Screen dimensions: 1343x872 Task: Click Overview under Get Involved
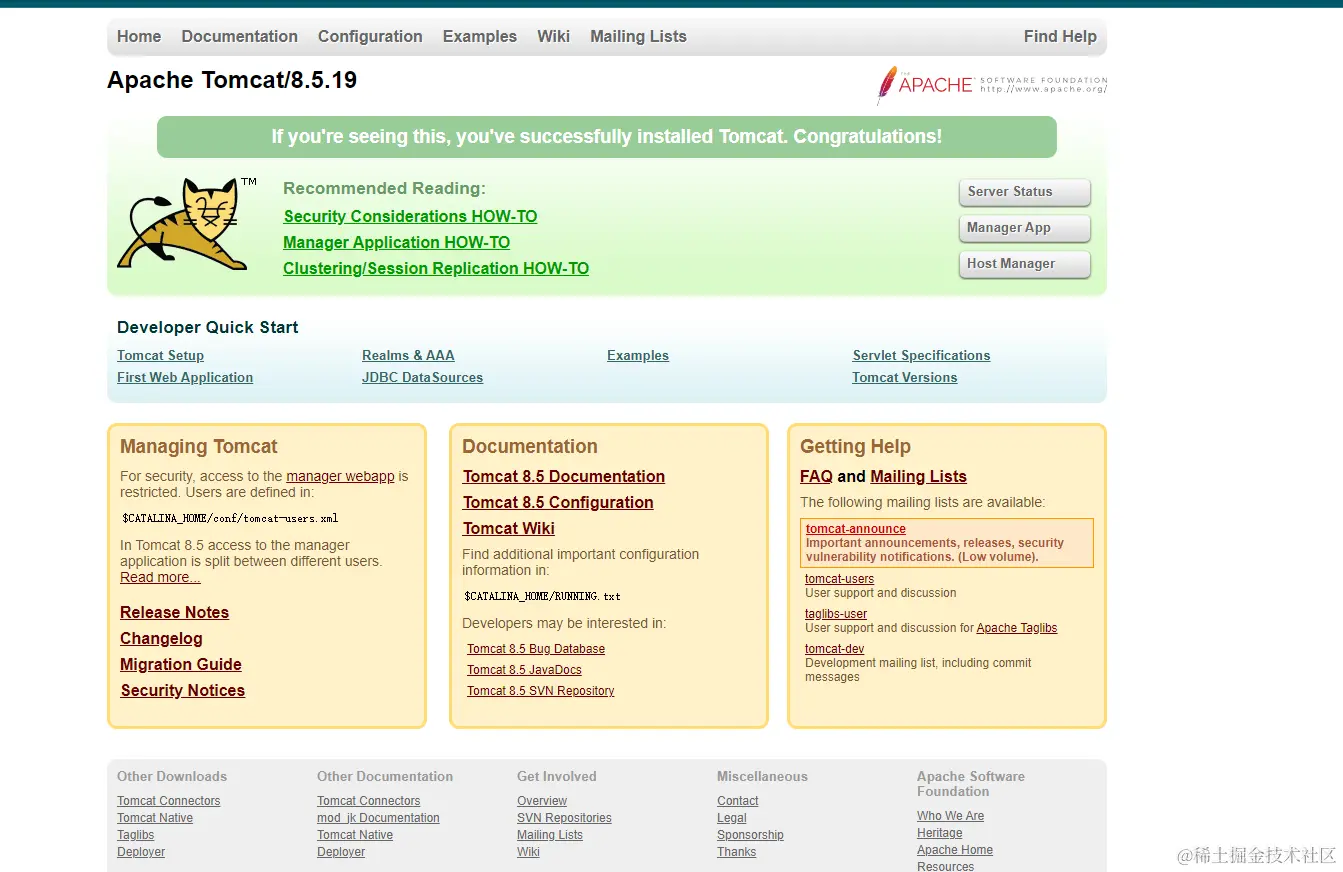pos(542,801)
